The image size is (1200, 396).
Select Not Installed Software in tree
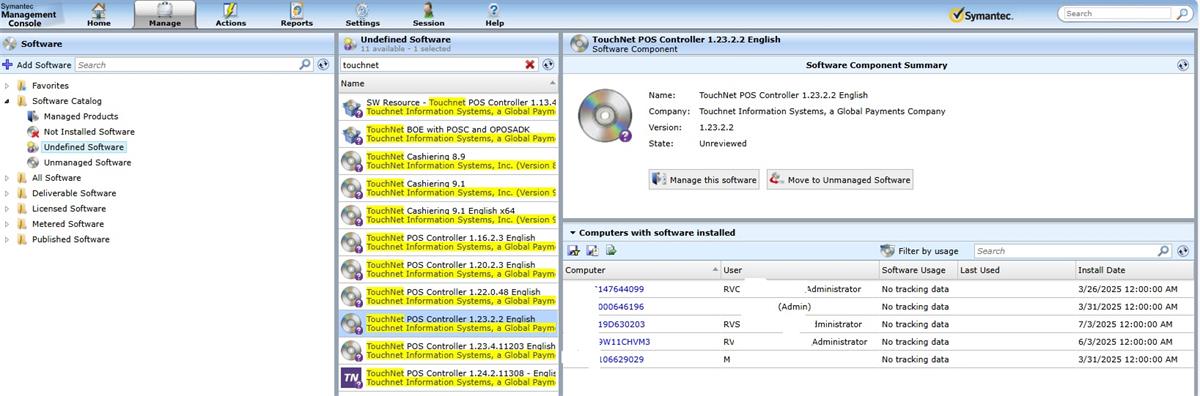click(89, 132)
